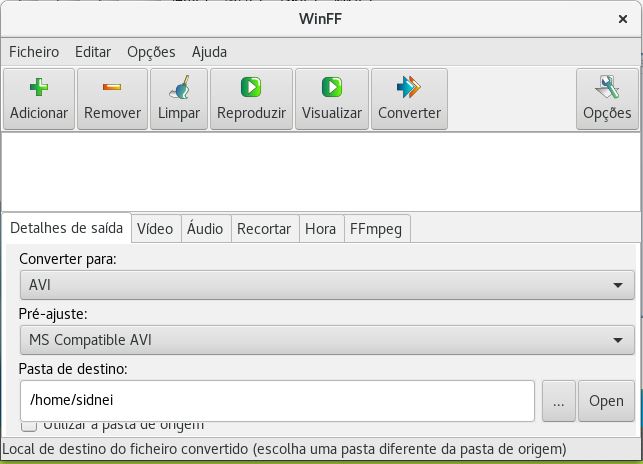Image resolution: width=643 pixels, height=464 pixels.
Task: Switch to the Recortar tab
Action: (x=264, y=229)
